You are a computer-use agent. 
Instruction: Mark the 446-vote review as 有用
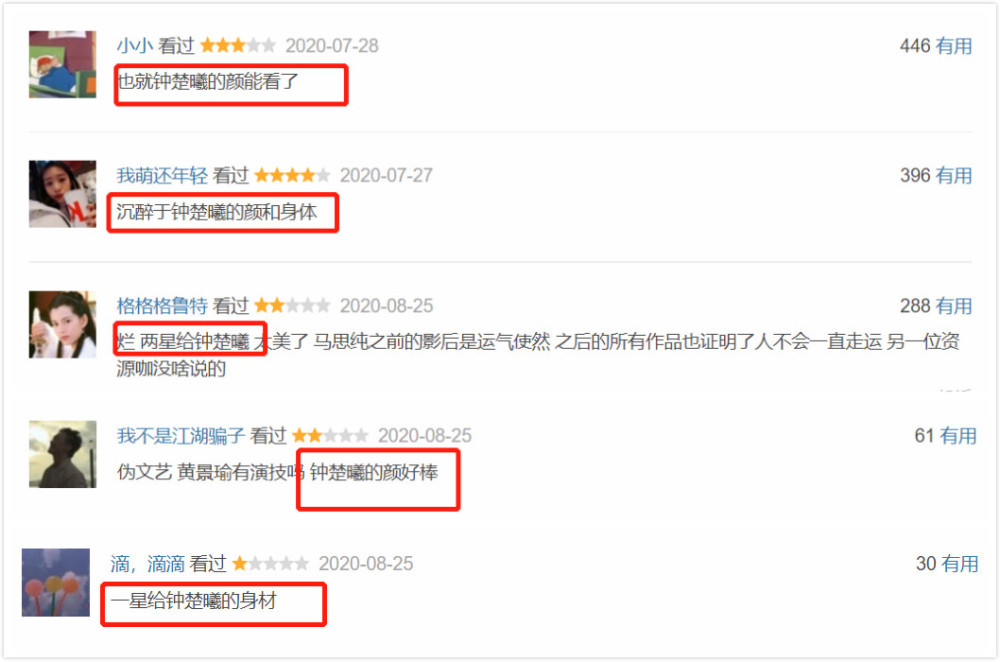click(x=953, y=46)
